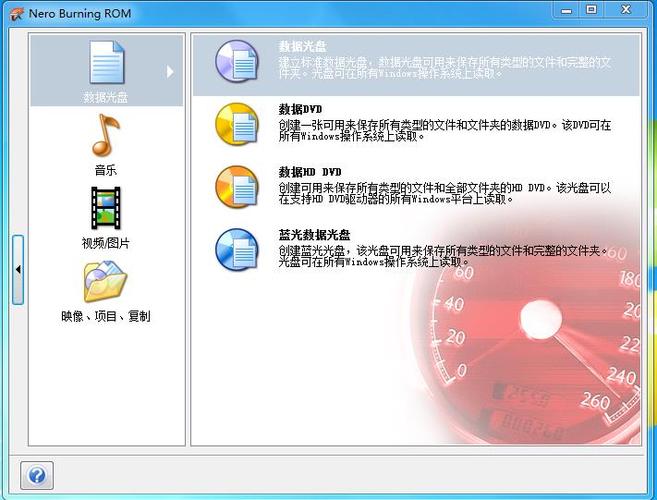Open the 音乐 music note category
The image size is (657, 500).
pos(106,134)
